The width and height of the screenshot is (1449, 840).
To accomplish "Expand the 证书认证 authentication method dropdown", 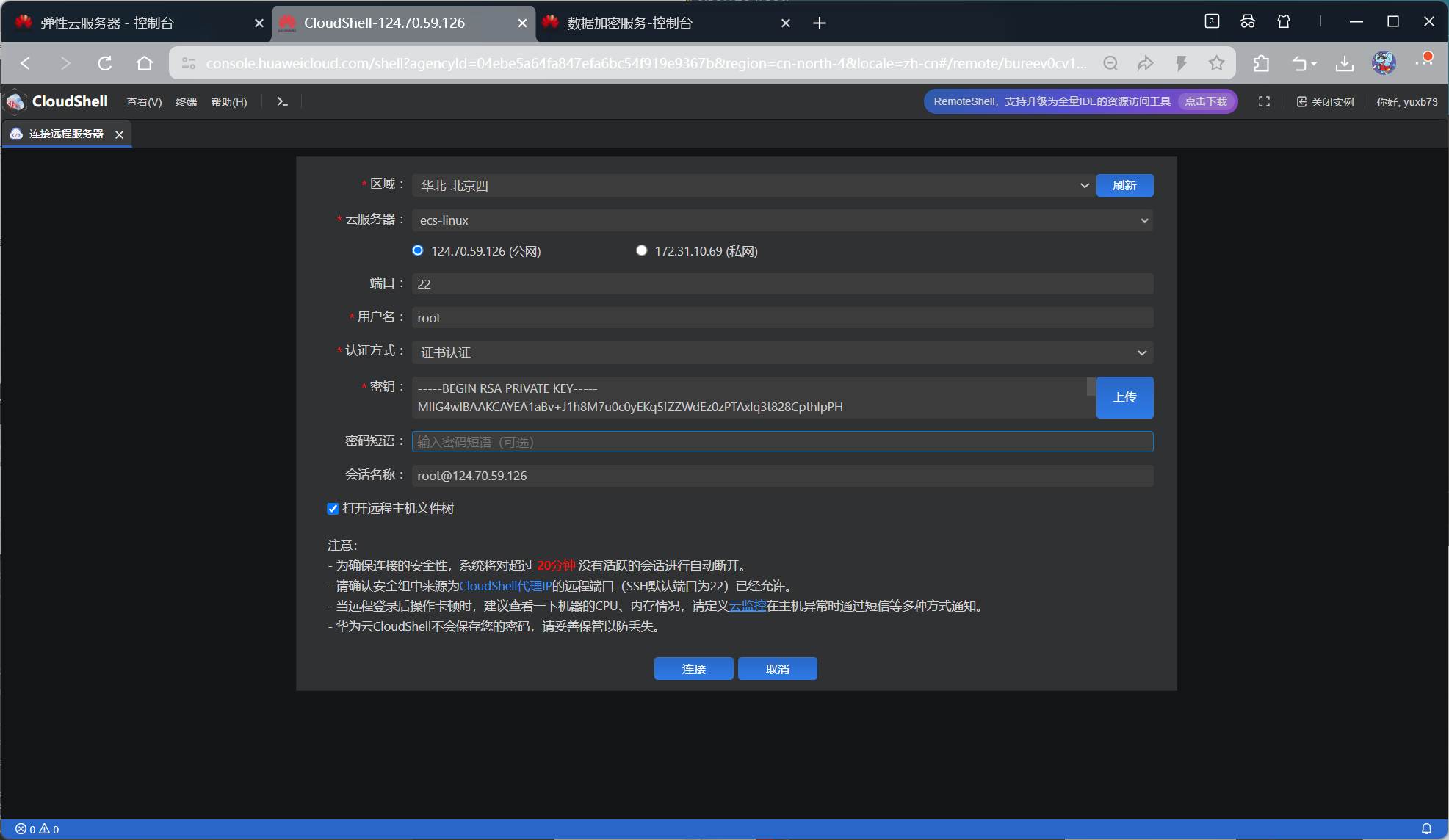I will (782, 352).
